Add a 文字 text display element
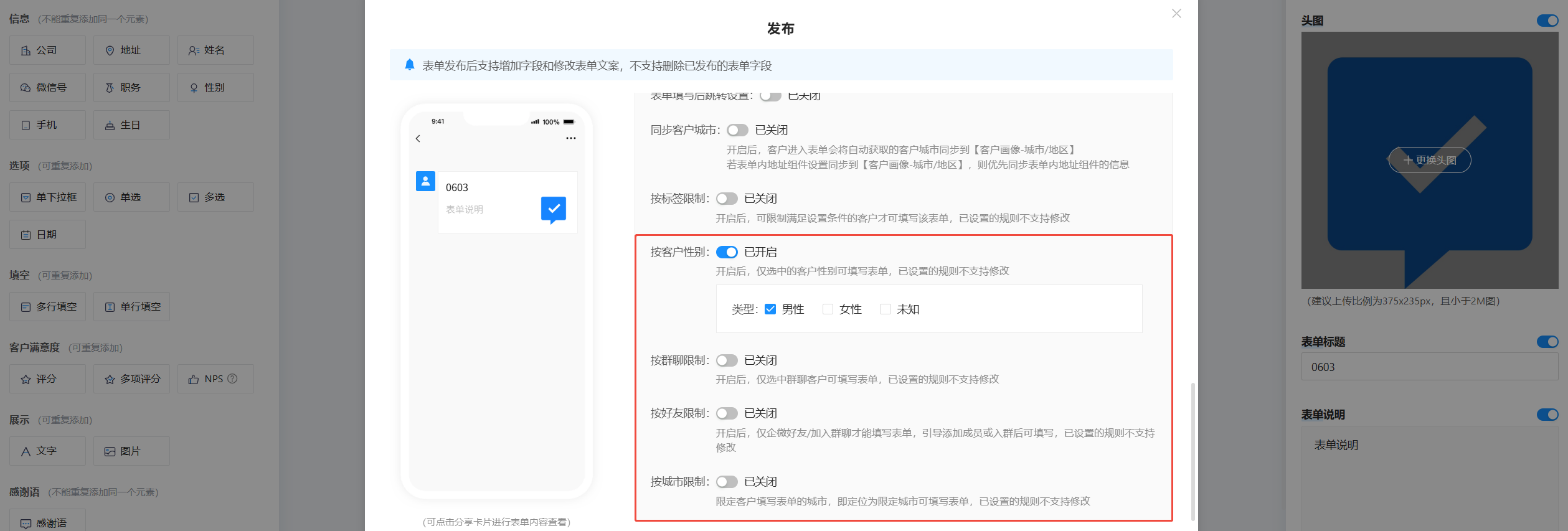 [47, 451]
